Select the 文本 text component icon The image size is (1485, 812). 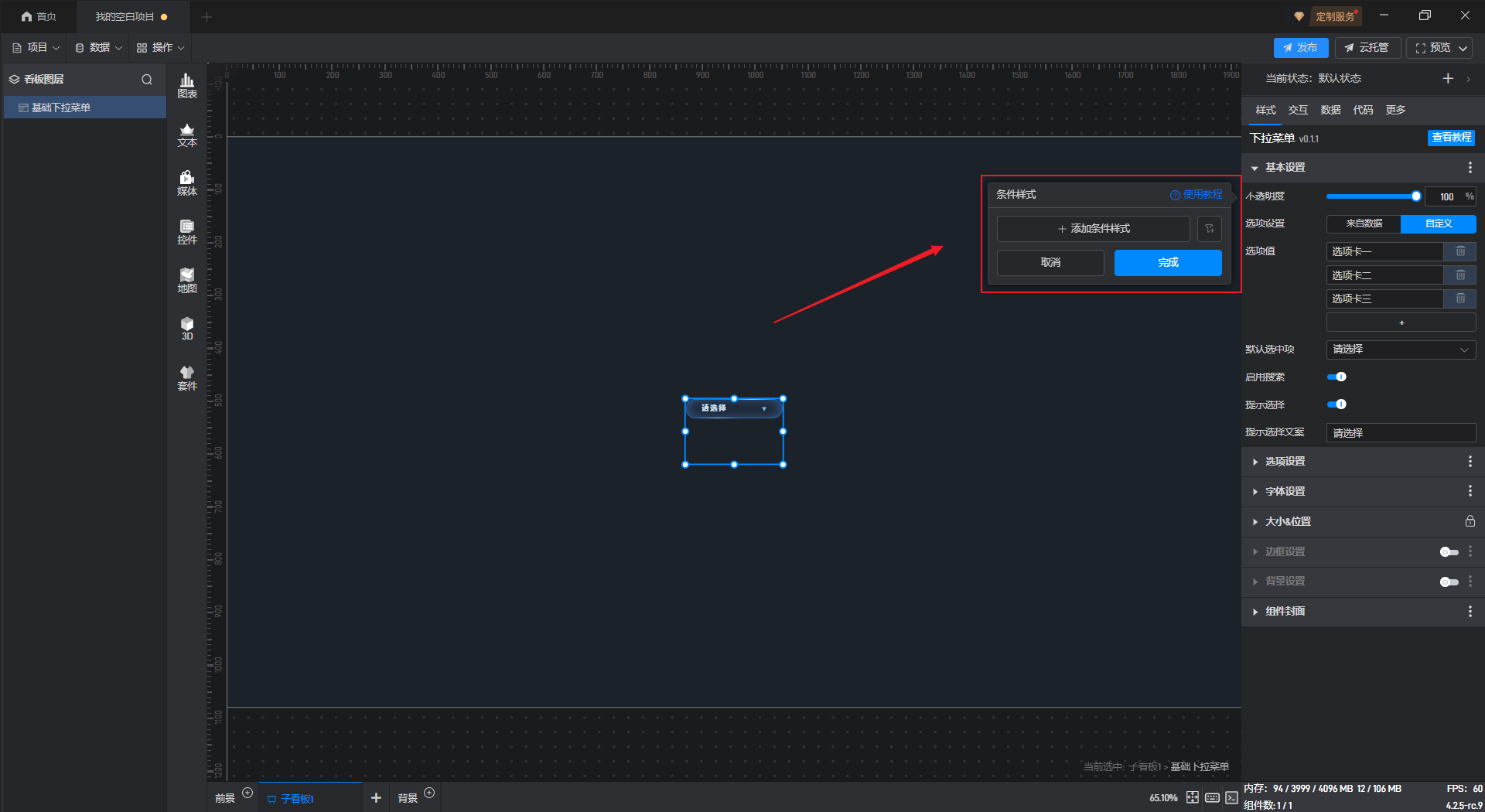(x=187, y=135)
